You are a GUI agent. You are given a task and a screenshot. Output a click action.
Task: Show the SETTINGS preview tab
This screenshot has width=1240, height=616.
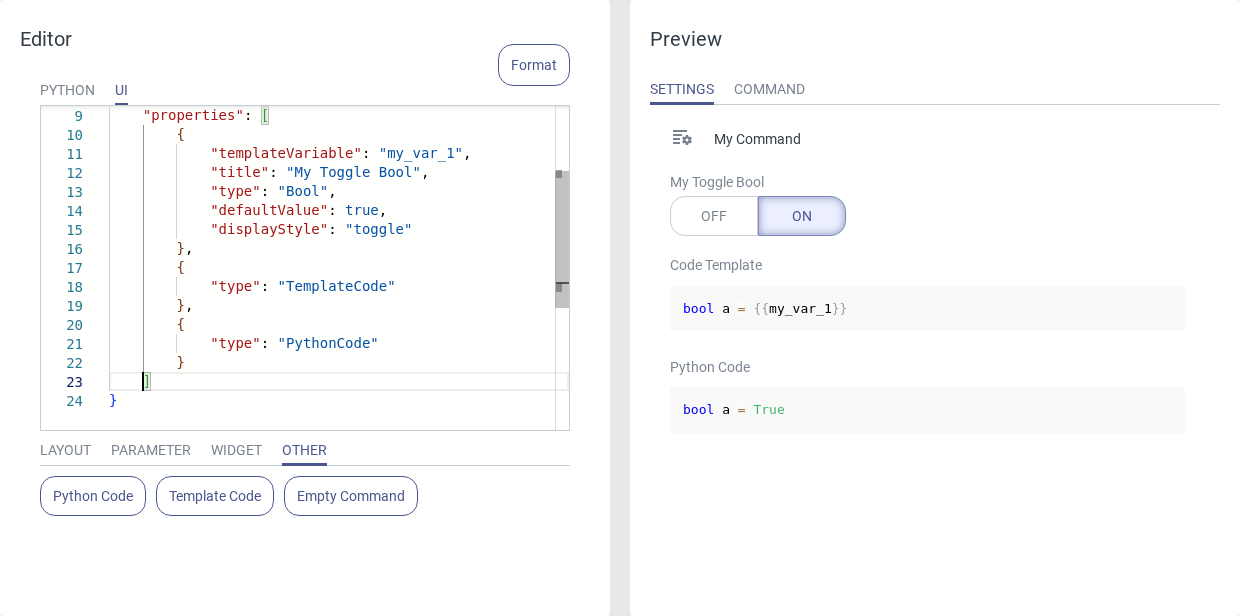(x=682, y=89)
